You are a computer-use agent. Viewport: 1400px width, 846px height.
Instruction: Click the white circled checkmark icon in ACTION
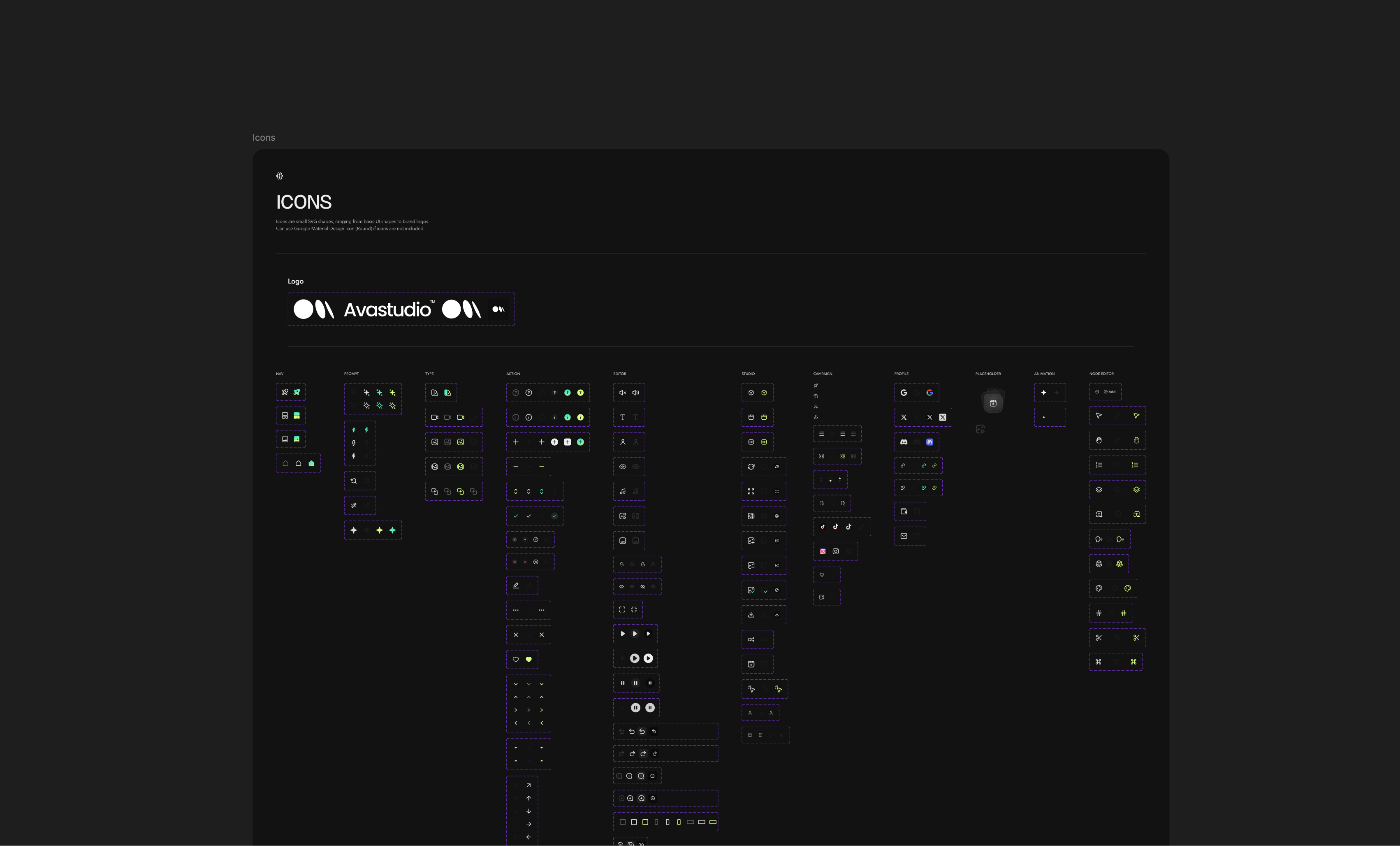(x=536, y=539)
